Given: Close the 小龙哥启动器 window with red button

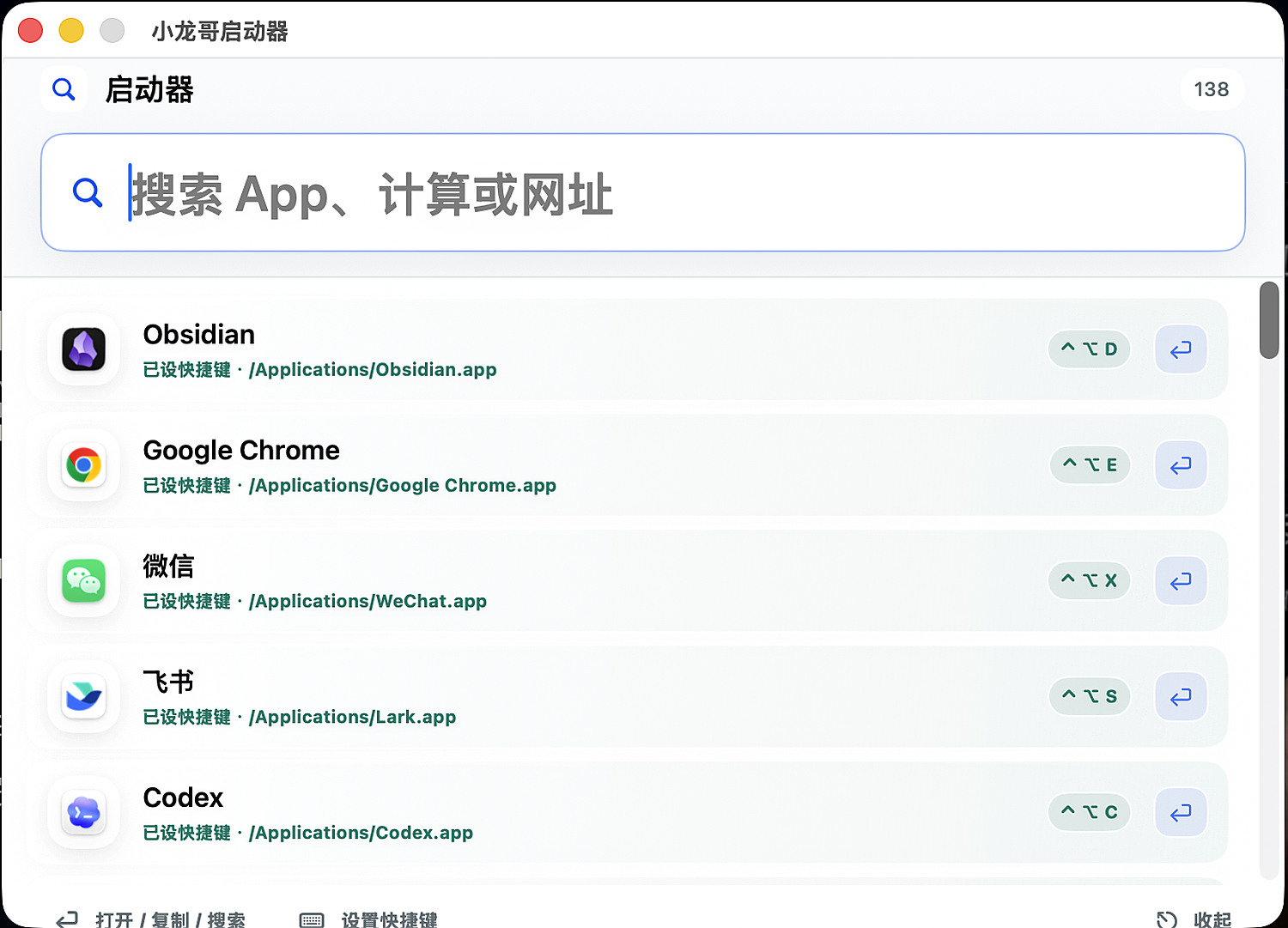Looking at the screenshot, I should [30, 31].
